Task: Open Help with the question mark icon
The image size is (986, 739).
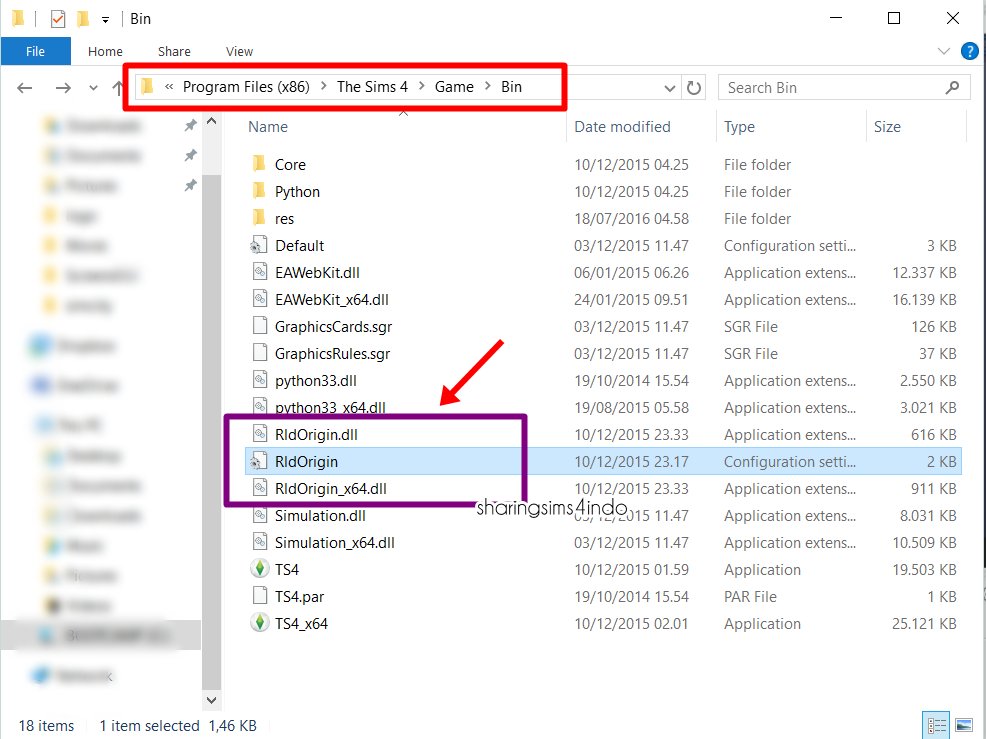Action: pos(970,52)
